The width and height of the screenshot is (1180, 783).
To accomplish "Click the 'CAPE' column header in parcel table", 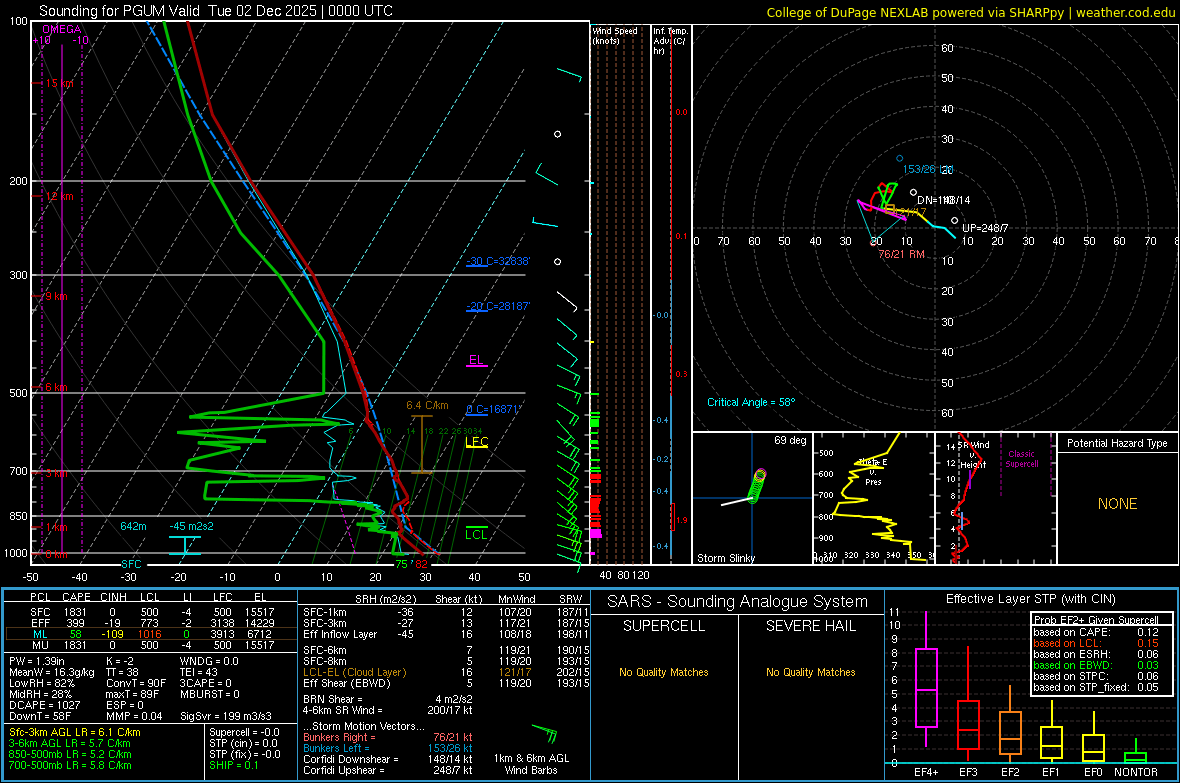I will pyautogui.click(x=76, y=597).
